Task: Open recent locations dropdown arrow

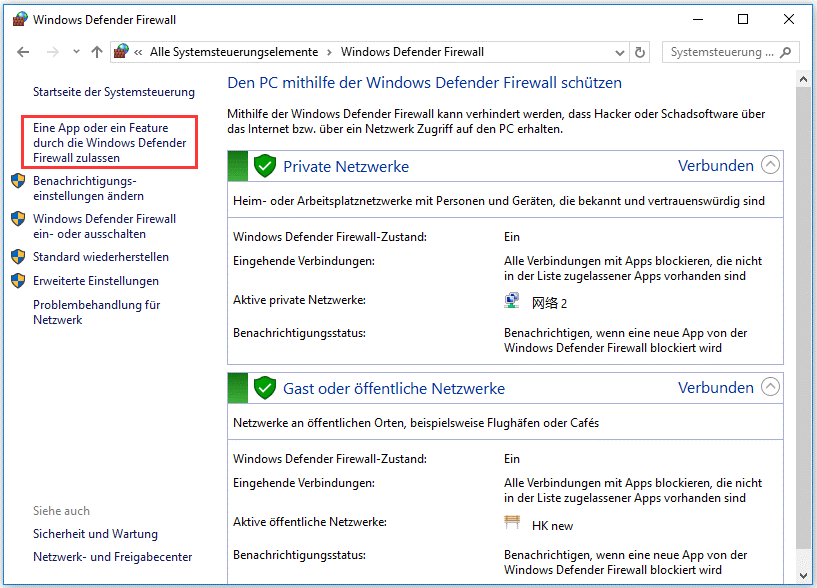Action: [x=77, y=52]
